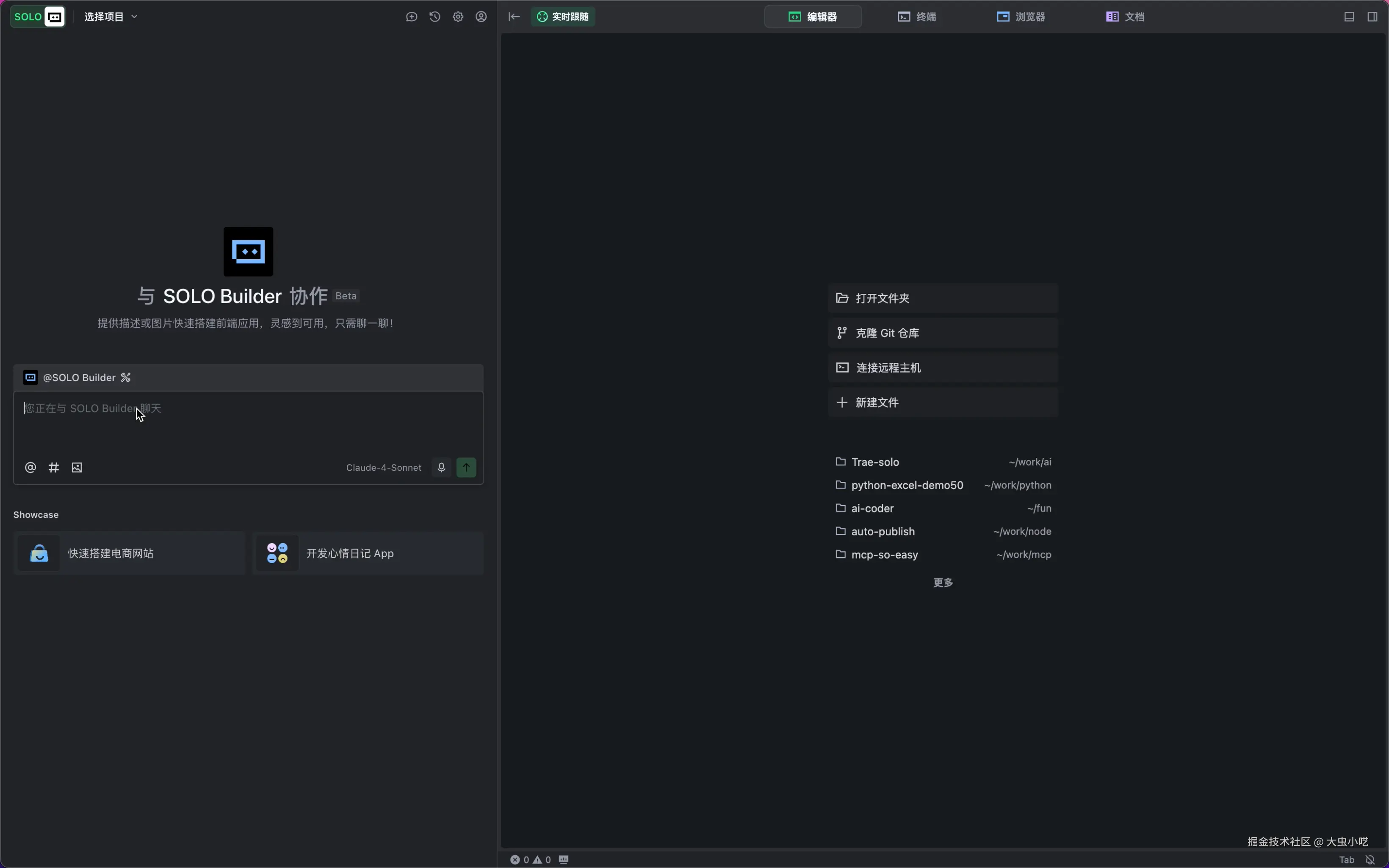Toggle the SOLO mode switch
1389x868 pixels.
pyautogui.click(x=38, y=17)
